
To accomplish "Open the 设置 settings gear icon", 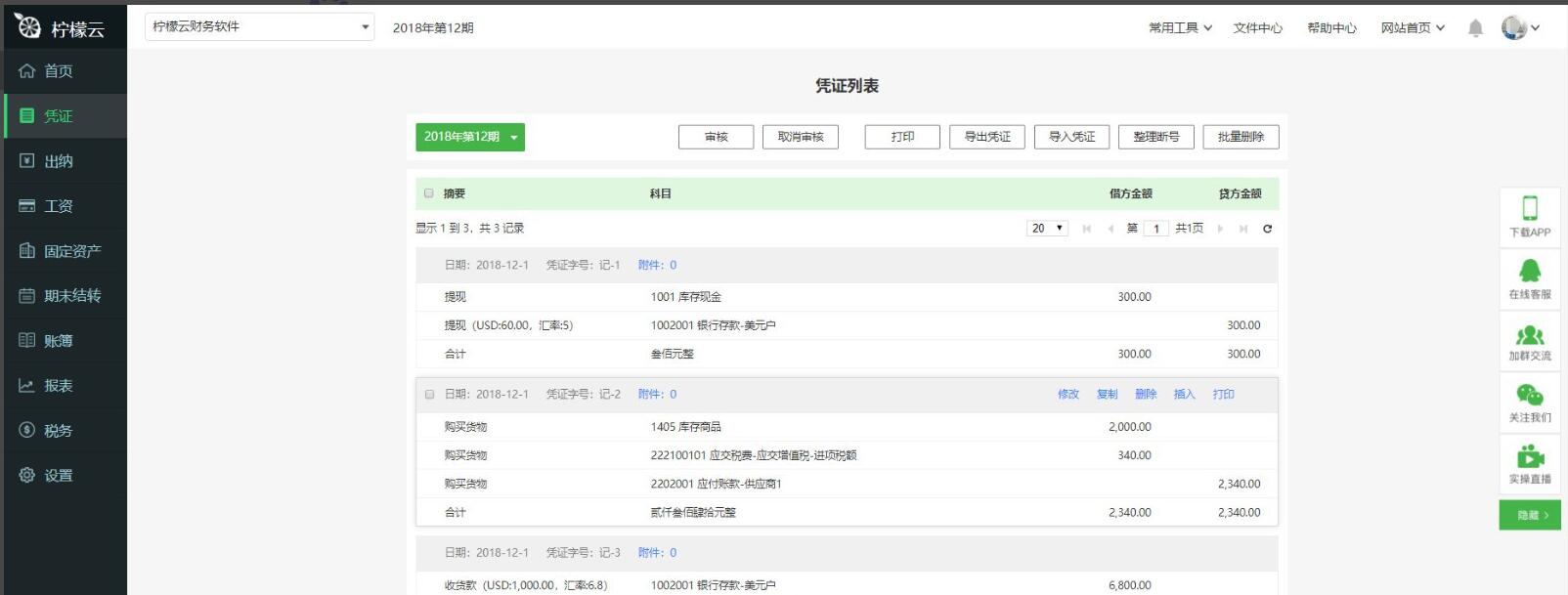I will point(27,476).
